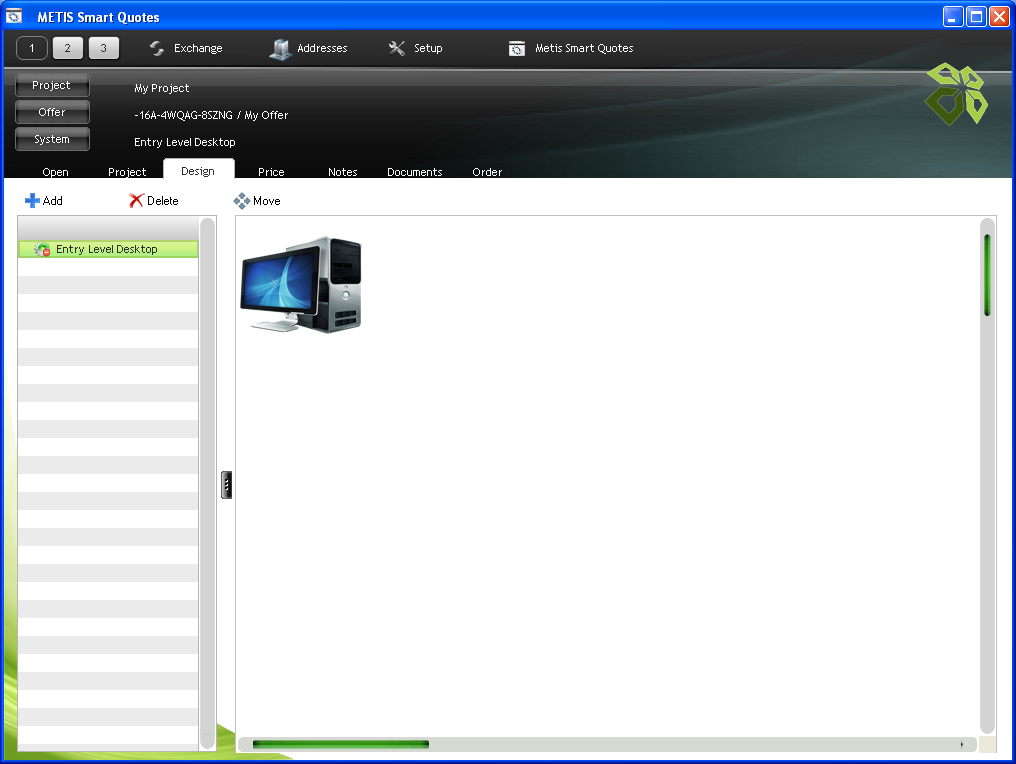
Task: Click the Delete label
Action: pyautogui.click(x=163, y=201)
